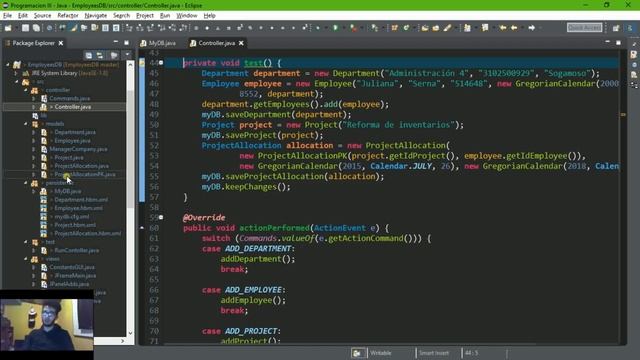Open the Navigate menu
This screenshot has height=360, width=640.
96,16
